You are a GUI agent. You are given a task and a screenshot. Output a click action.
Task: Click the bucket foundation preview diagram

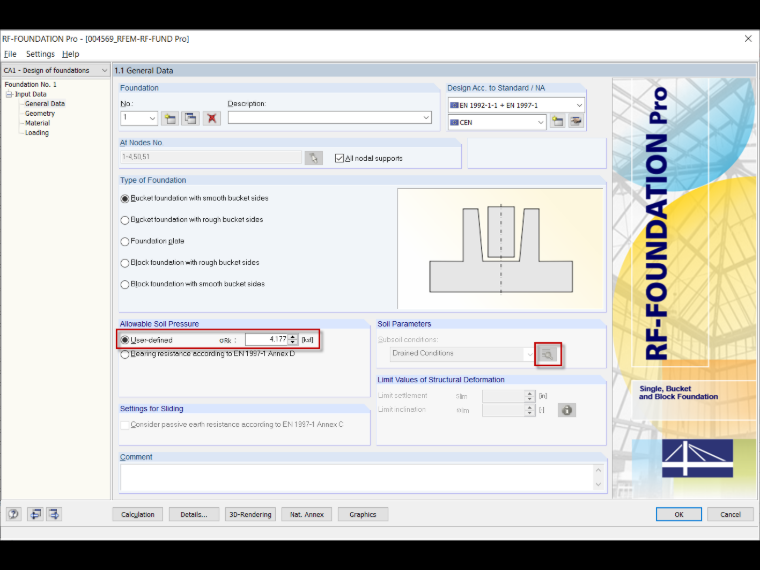(x=500, y=249)
